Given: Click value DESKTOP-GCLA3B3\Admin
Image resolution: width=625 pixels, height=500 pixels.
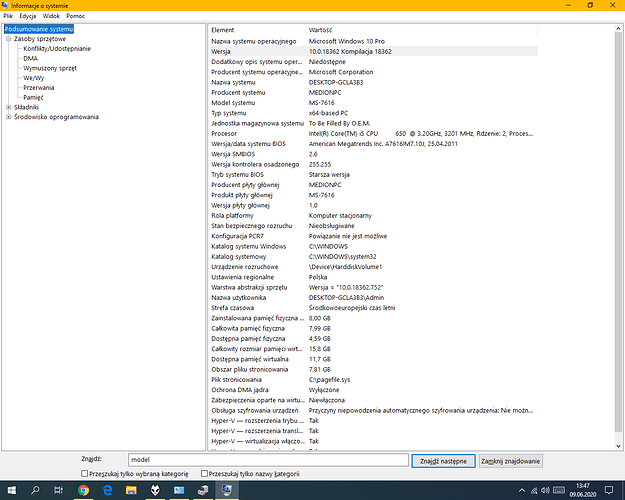Looking at the screenshot, I should coord(346,297).
